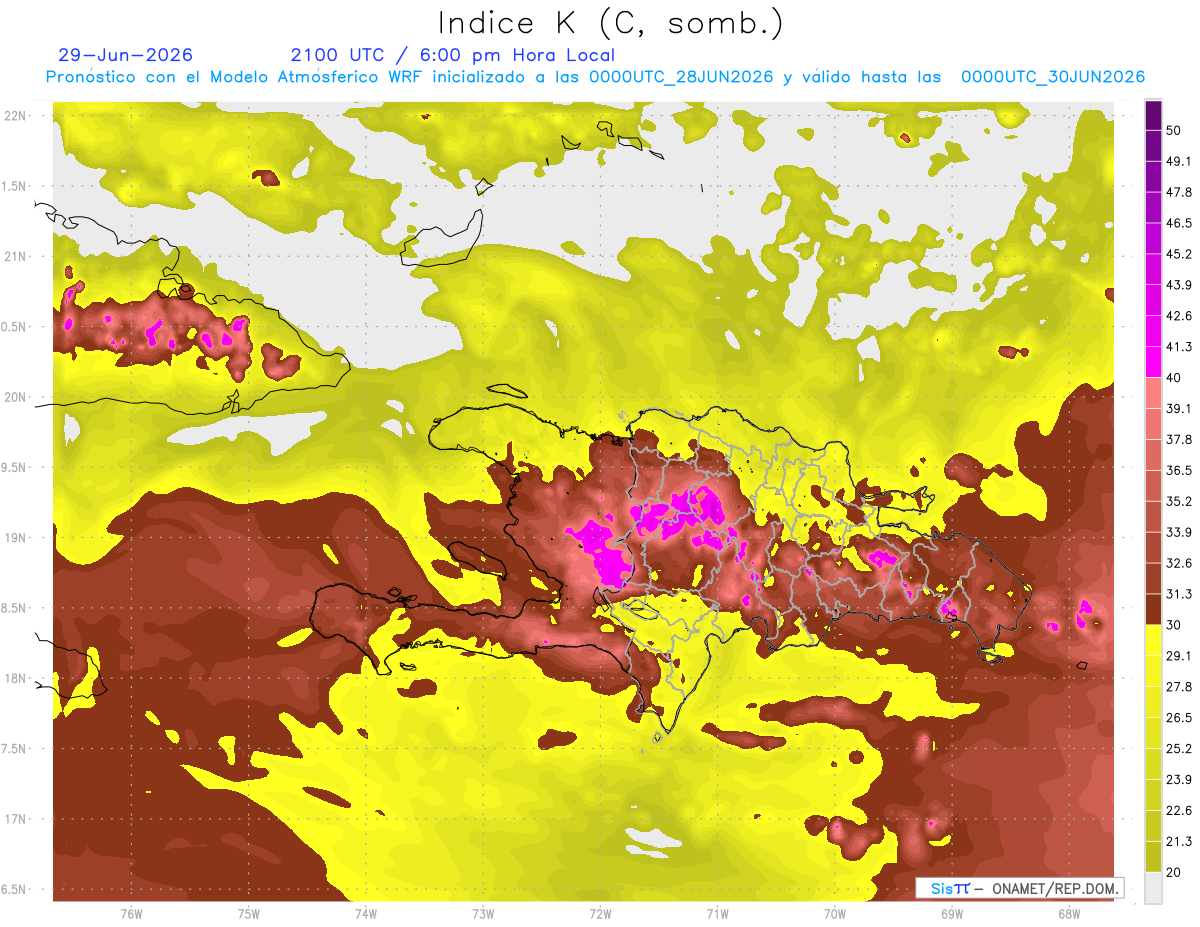Click the title 'Indice K (C, somb.)'
Screen dimensions: 1200x927
611,23
